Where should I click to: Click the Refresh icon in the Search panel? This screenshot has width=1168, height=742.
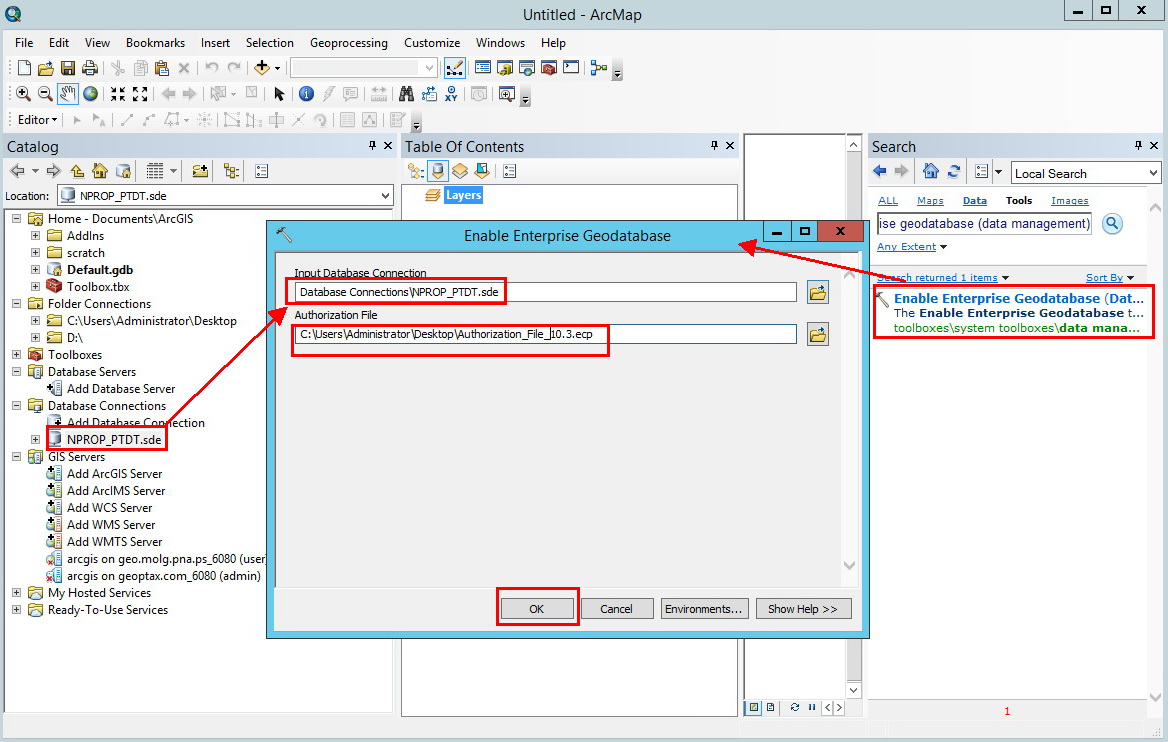pyautogui.click(x=953, y=171)
